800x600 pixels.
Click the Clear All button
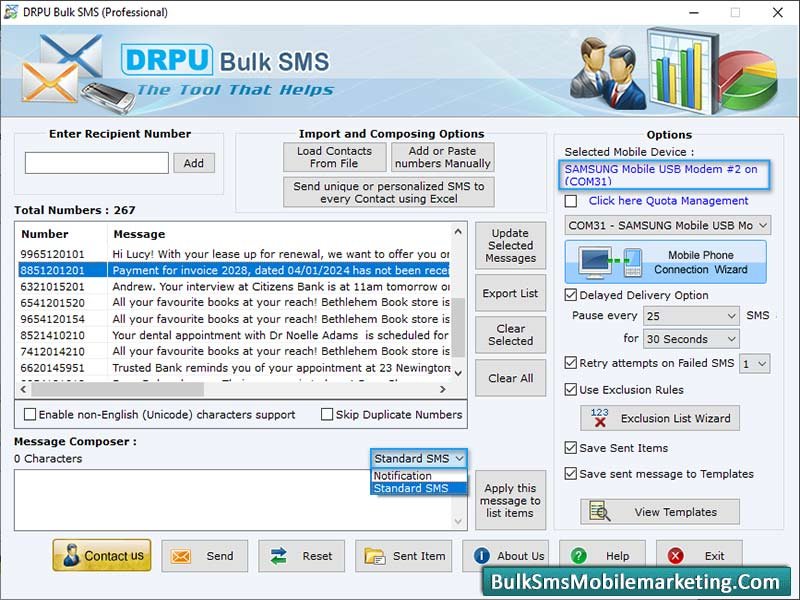[x=510, y=378]
